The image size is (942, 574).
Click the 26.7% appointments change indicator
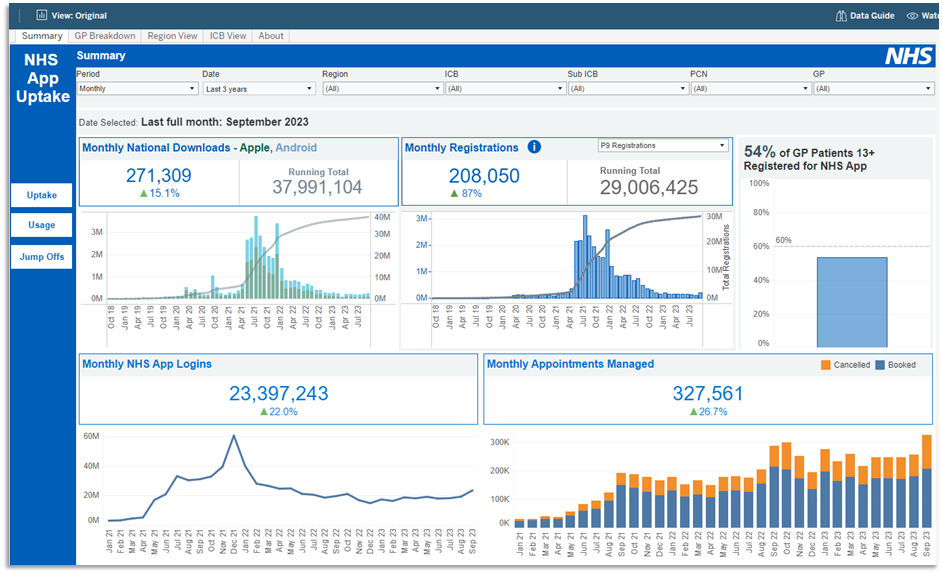[x=708, y=412]
